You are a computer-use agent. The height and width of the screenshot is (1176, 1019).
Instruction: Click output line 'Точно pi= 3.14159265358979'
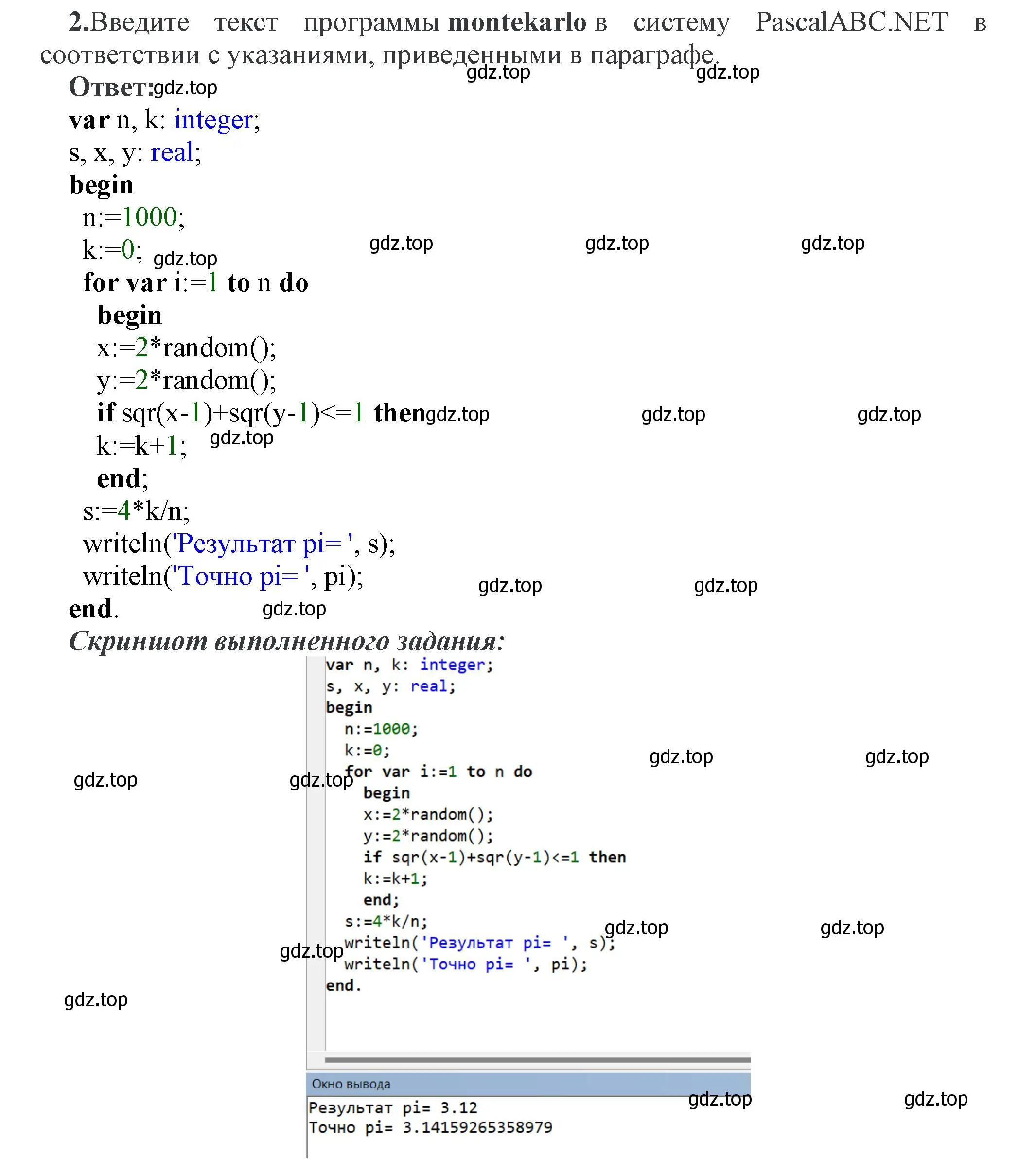[x=430, y=1128]
